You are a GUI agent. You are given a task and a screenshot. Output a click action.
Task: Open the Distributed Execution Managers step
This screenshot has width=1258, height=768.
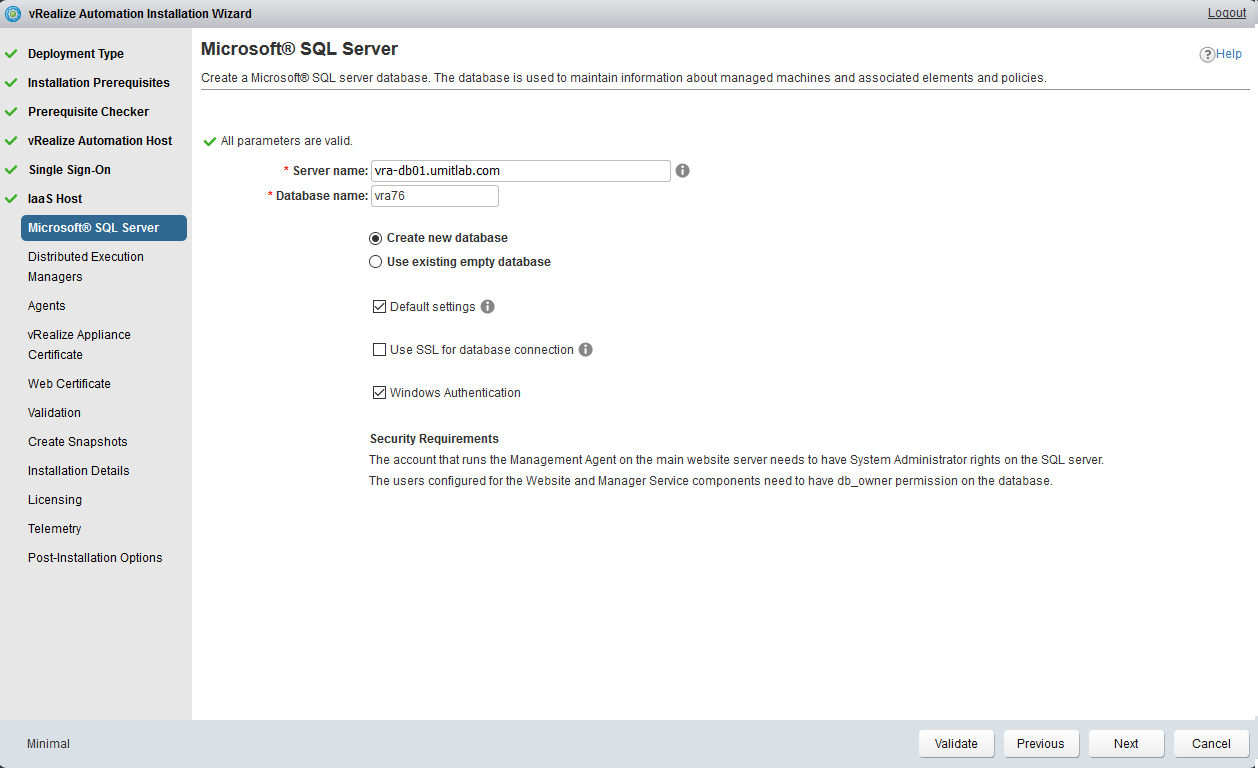[x=86, y=267]
